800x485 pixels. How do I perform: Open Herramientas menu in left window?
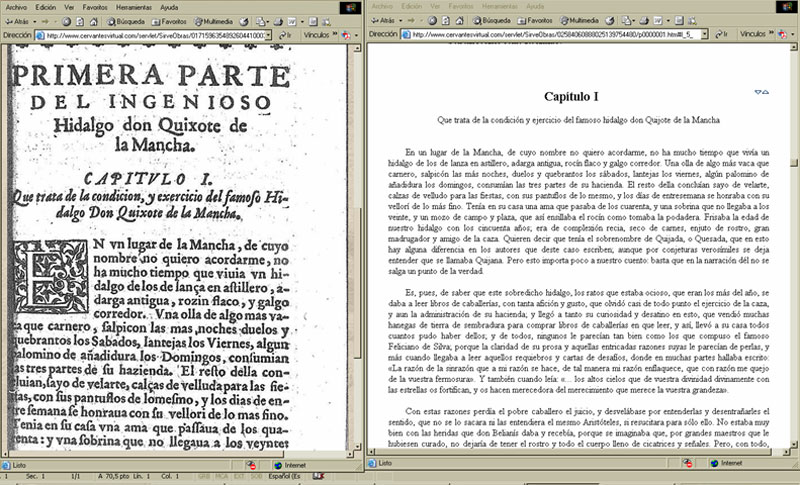point(134,8)
